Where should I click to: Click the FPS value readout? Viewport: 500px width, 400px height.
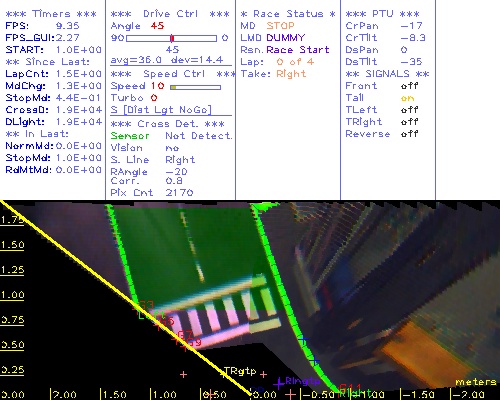pyautogui.click(x=67, y=26)
